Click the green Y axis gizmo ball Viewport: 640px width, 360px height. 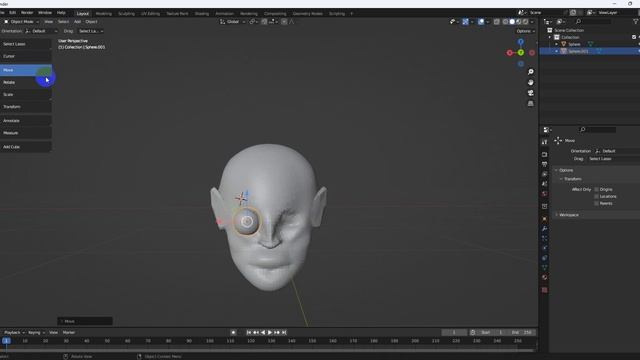pyautogui.click(x=521, y=53)
